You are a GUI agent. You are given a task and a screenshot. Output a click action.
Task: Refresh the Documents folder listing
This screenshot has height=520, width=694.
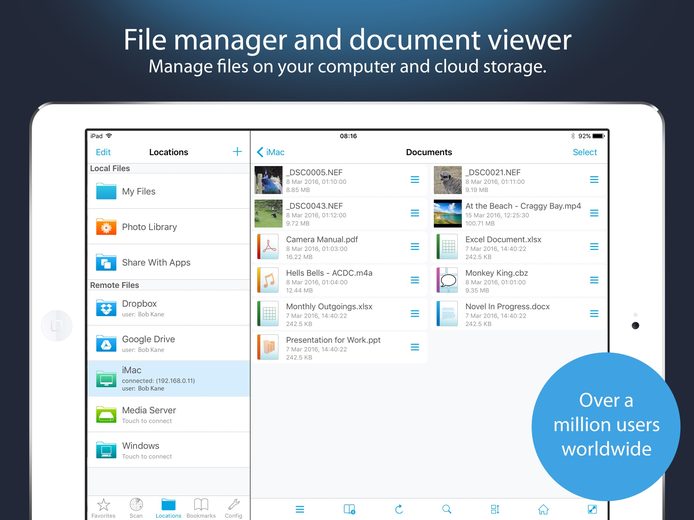pos(399,509)
